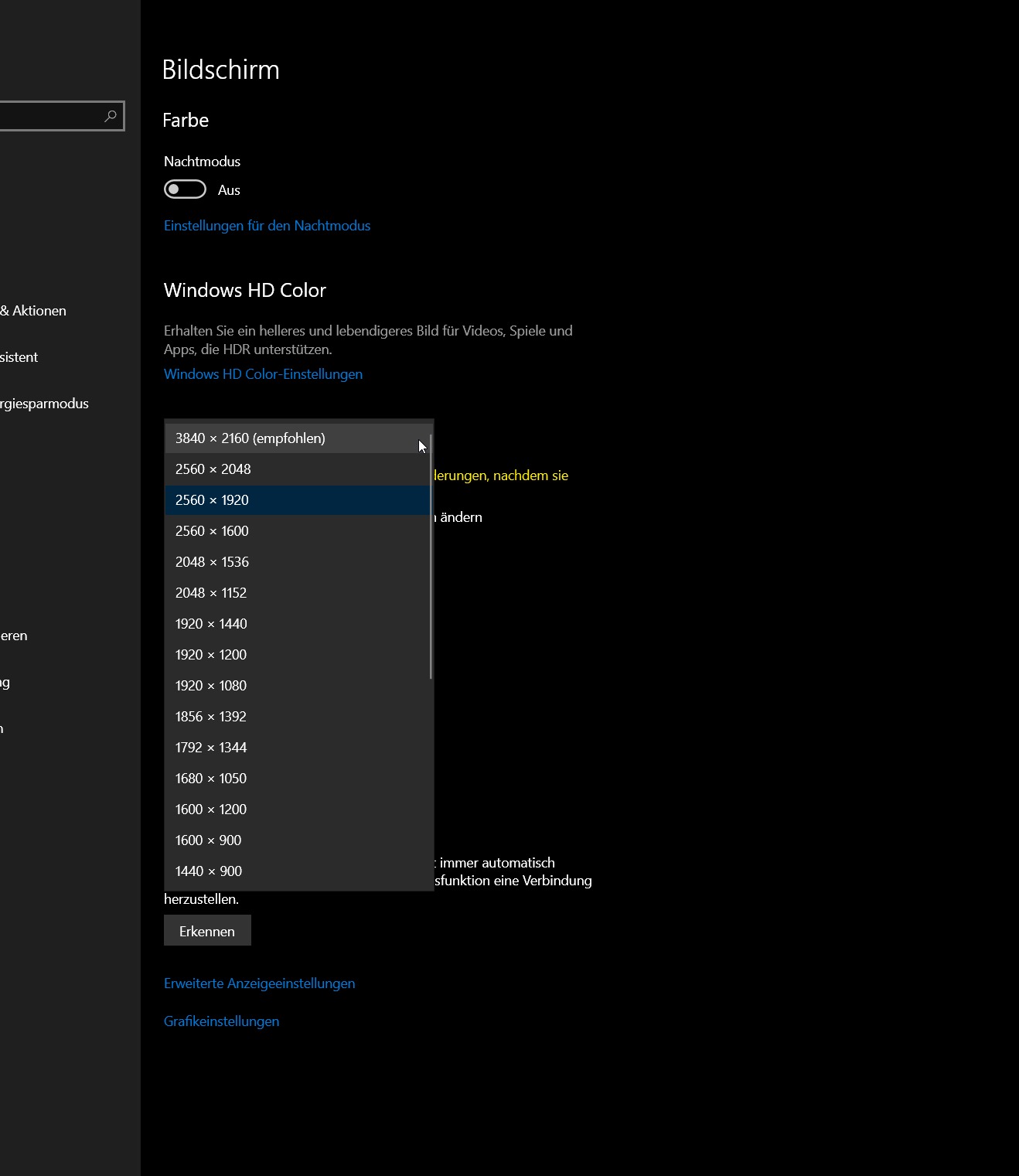
Task: Open Einstellungen für den Nachtmodus link
Action: pos(267,226)
